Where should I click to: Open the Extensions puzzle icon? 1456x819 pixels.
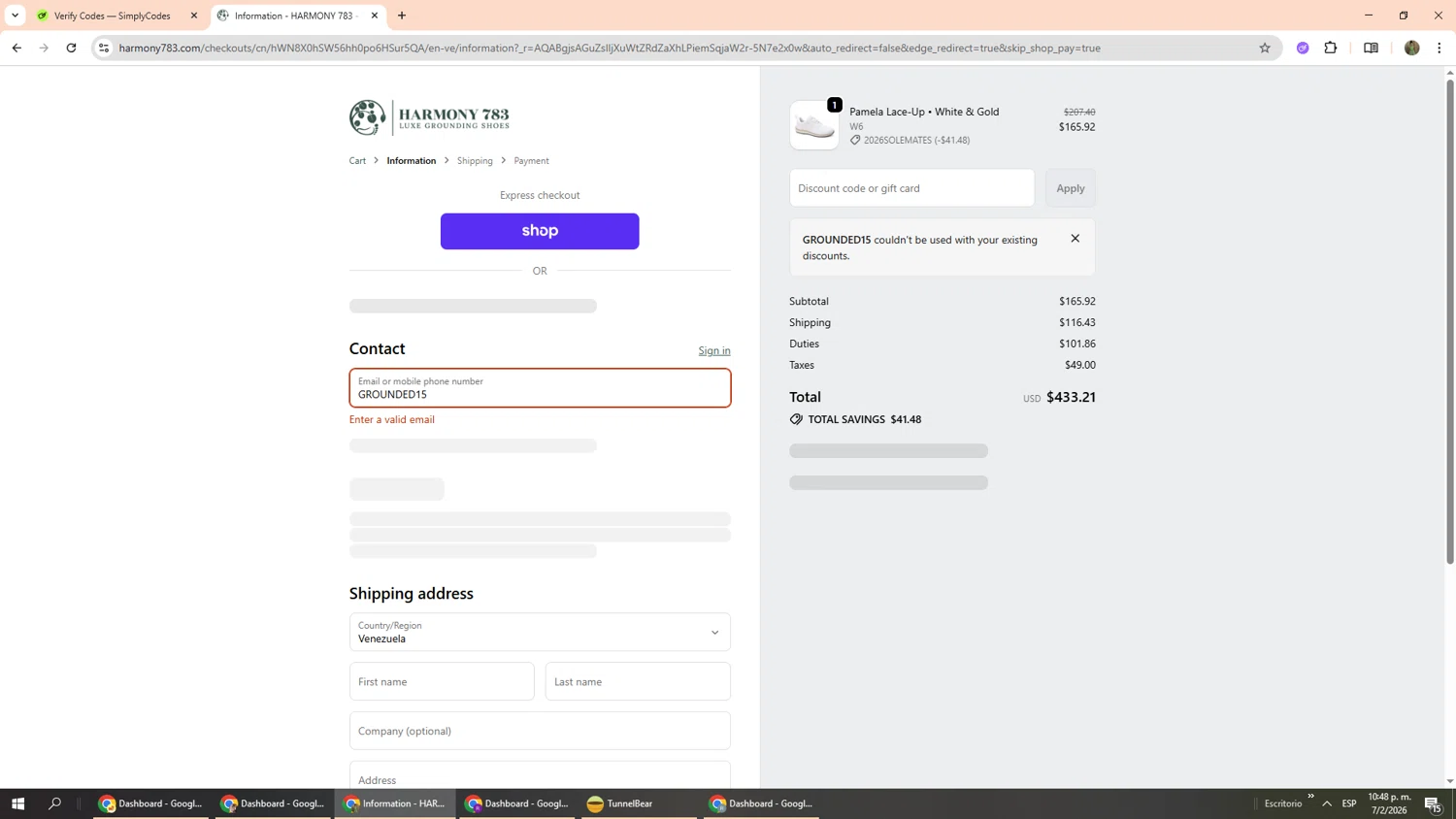pyautogui.click(x=1331, y=48)
